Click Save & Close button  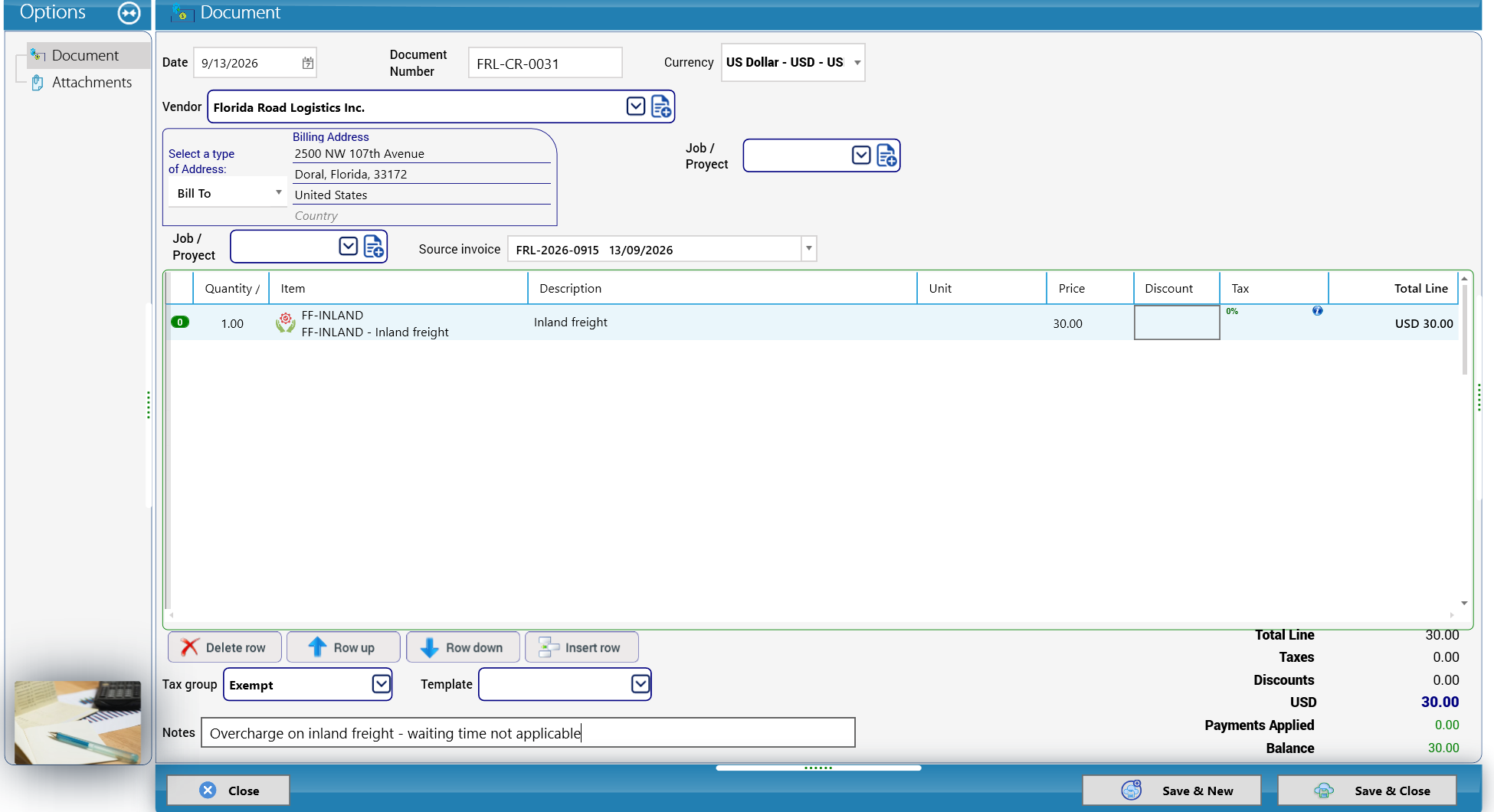pos(1367,791)
